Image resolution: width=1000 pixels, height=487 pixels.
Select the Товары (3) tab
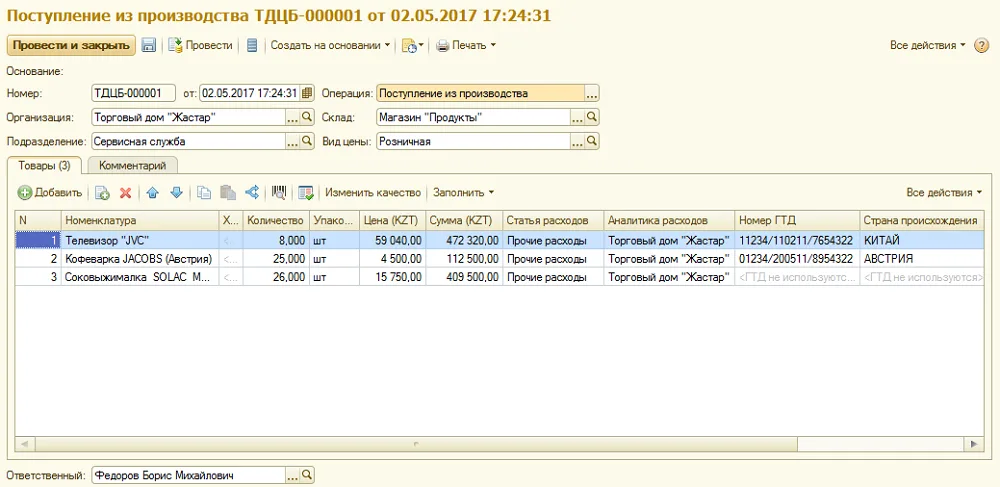coord(45,165)
